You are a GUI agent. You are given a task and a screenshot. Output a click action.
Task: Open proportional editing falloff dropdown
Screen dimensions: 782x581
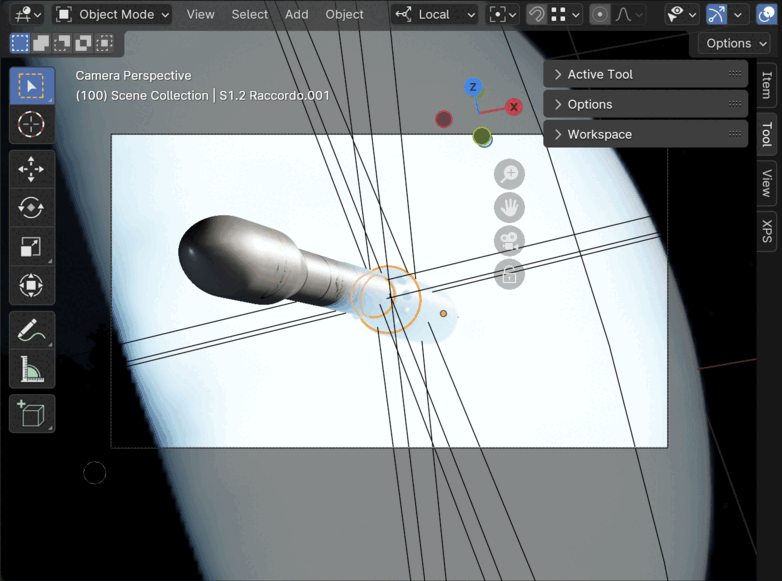[x=628, y=14]
